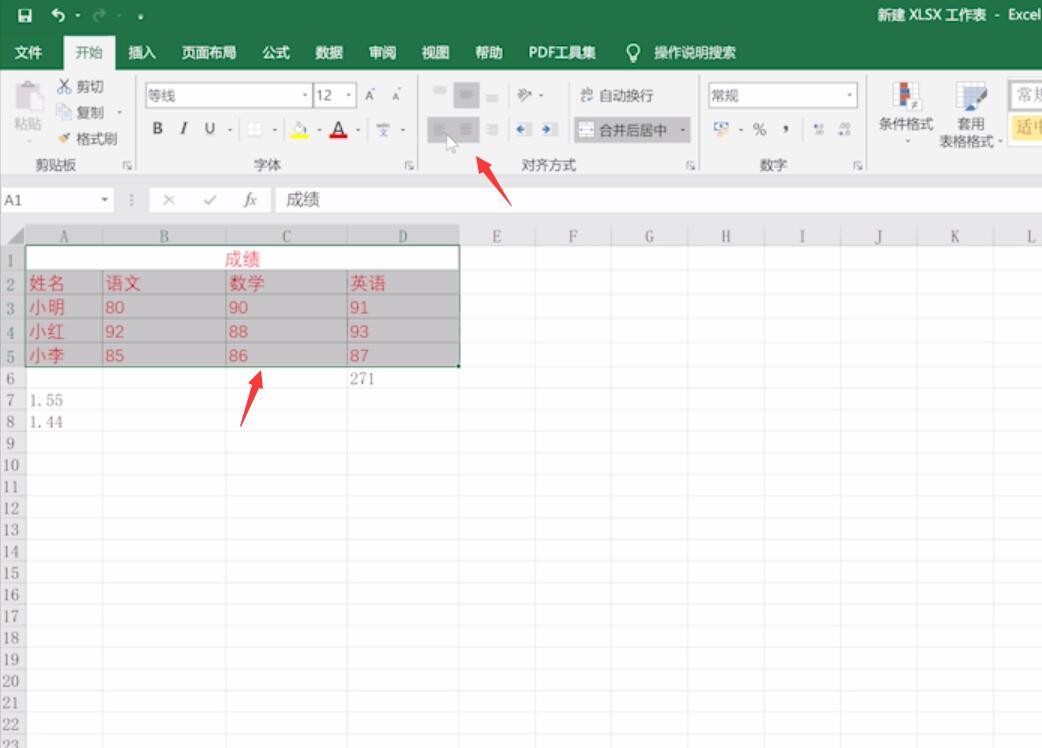This screenshot has height=748, width=1042.
Task: Open the number format 常规 dropdown
Action: [849, 95]
